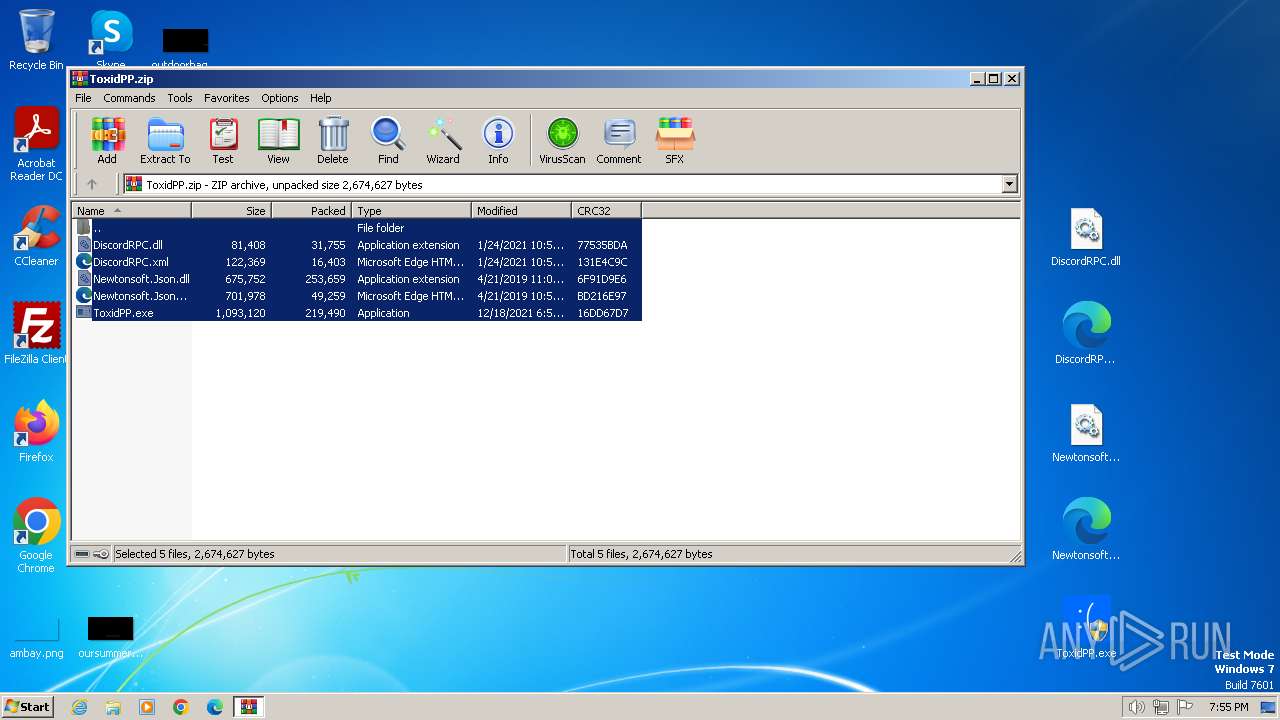The height and width of the screenshot is (720, 1280).
Task: Open Chrome from taskbar
Action: [181, 707]
